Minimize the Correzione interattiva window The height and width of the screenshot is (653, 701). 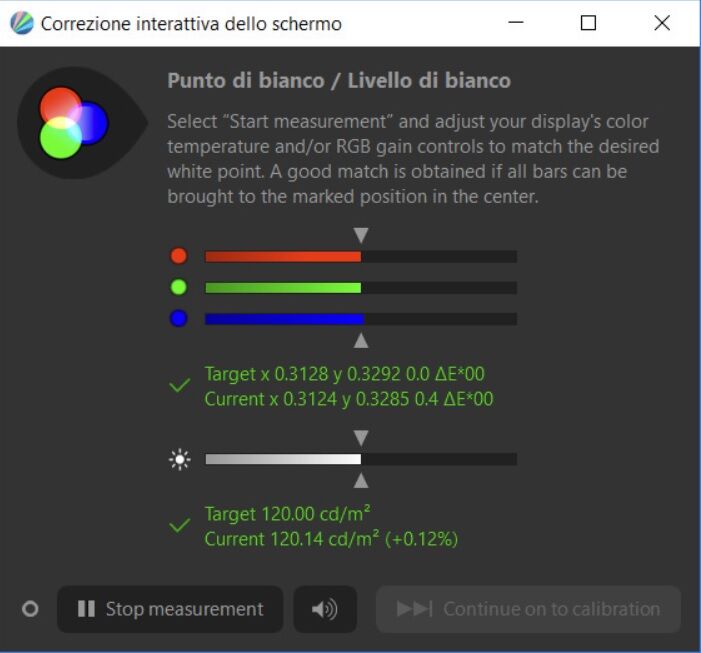click(516, 22)
